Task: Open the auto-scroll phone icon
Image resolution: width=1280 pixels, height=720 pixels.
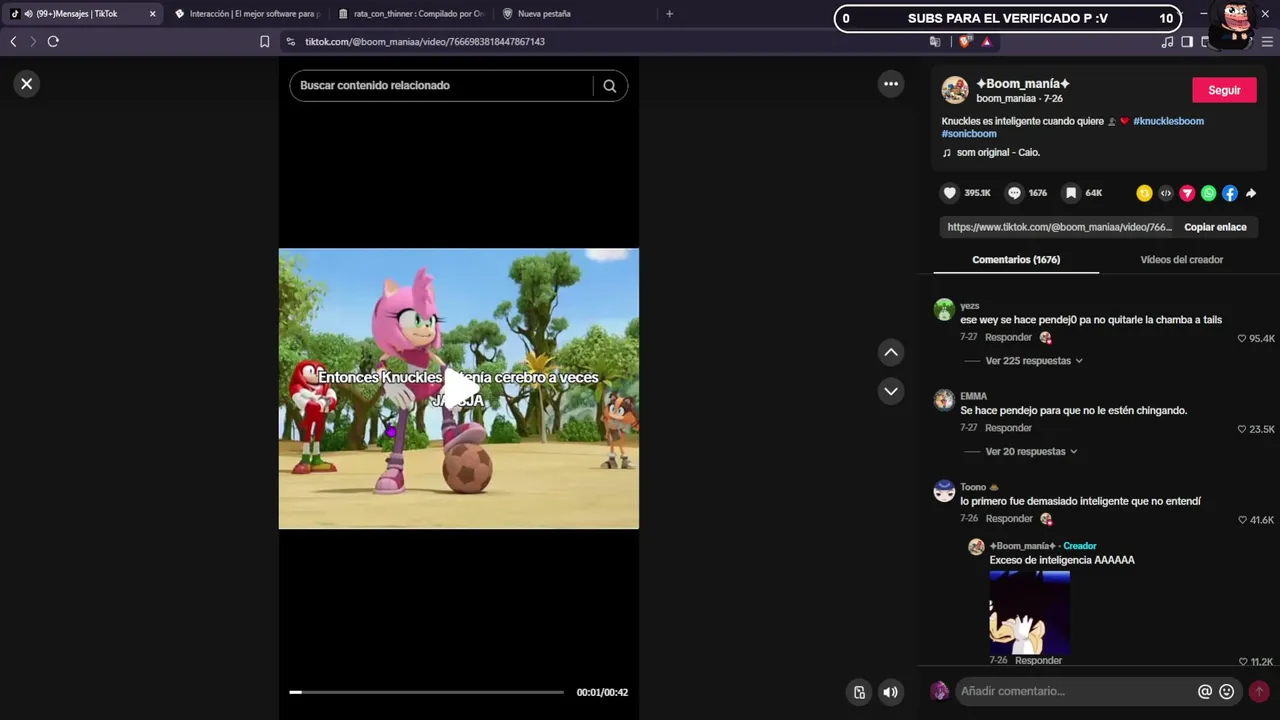Action: point(859,692)
